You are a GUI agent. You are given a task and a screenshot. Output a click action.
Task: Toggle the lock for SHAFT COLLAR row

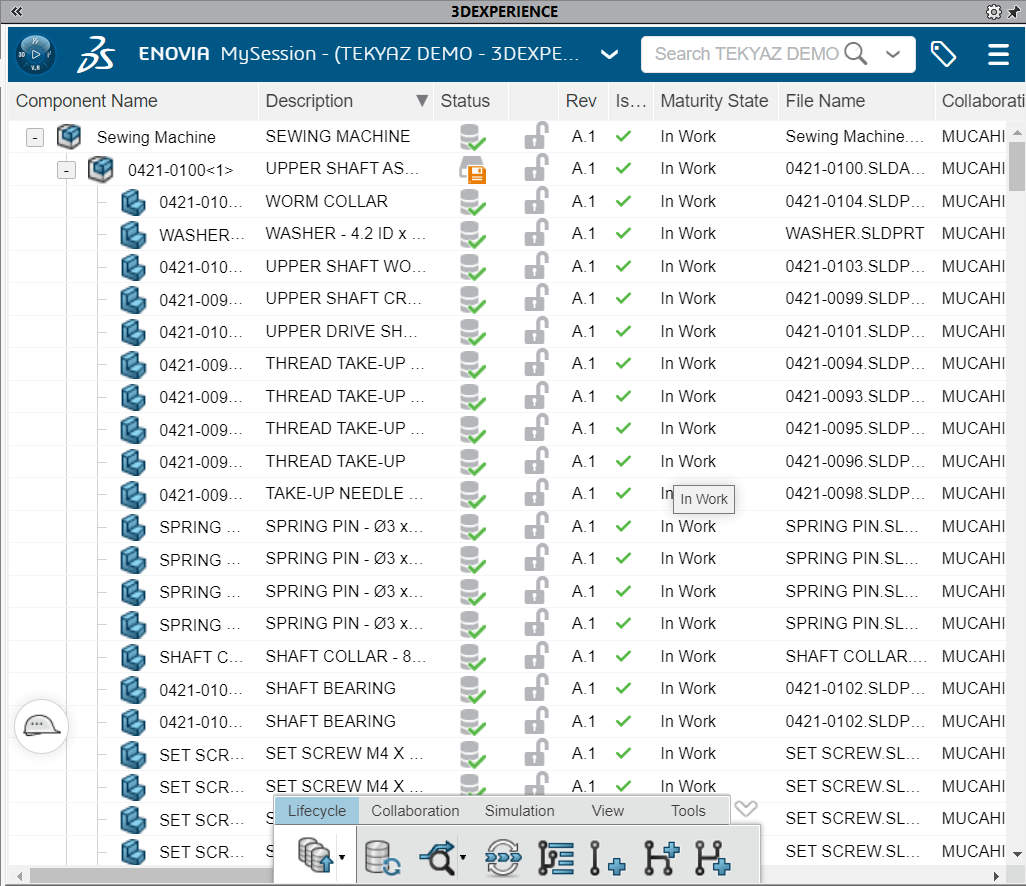[536, 656]
